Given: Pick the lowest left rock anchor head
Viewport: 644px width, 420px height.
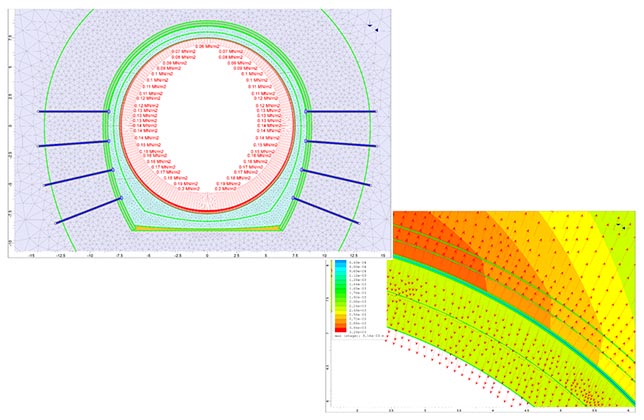Looking at the screenshot, I should (121, 198).
